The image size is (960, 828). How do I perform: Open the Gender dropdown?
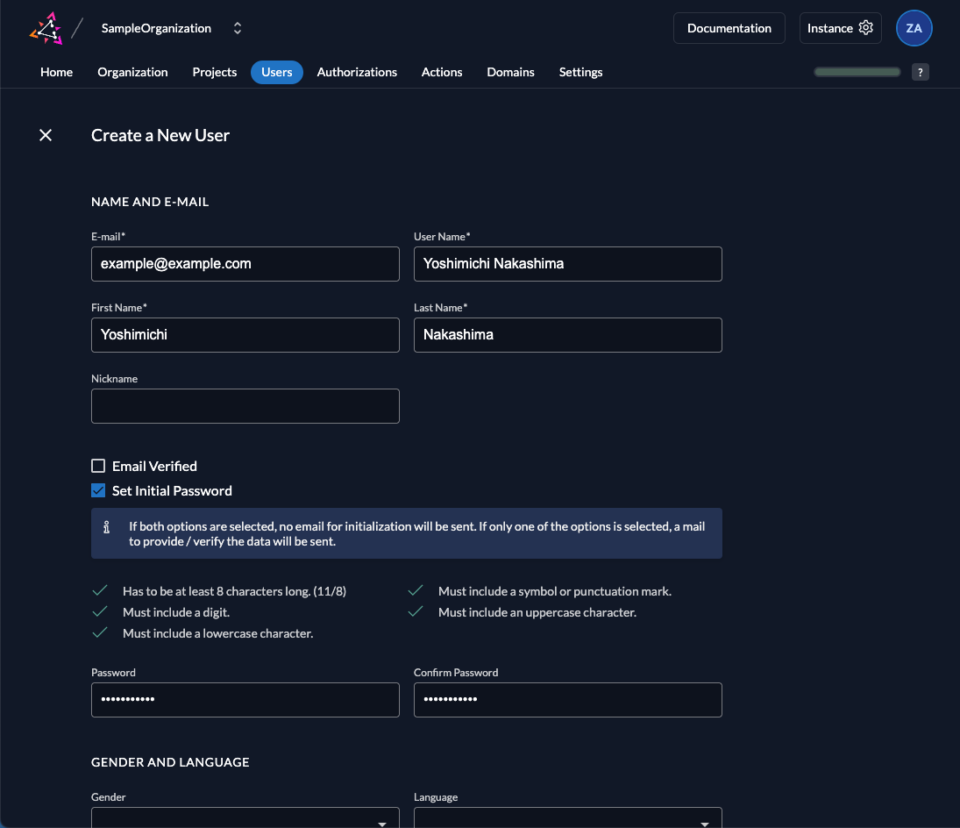245,820
